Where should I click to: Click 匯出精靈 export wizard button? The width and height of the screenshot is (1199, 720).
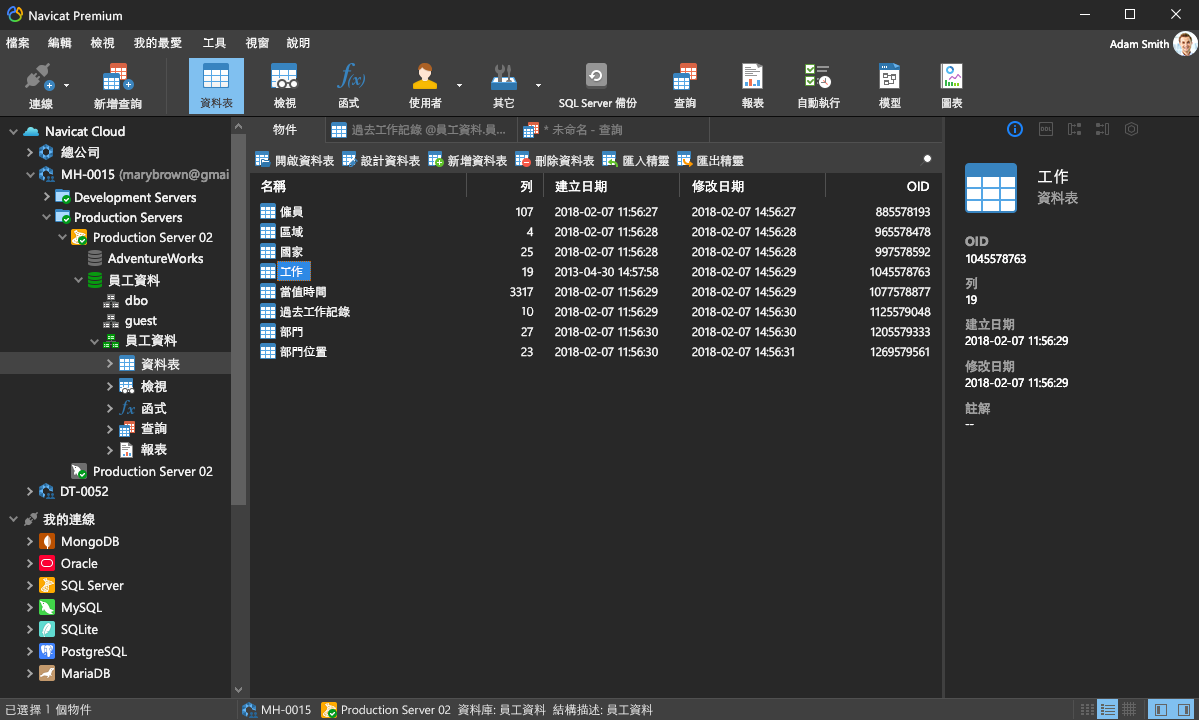coord(711,160)
